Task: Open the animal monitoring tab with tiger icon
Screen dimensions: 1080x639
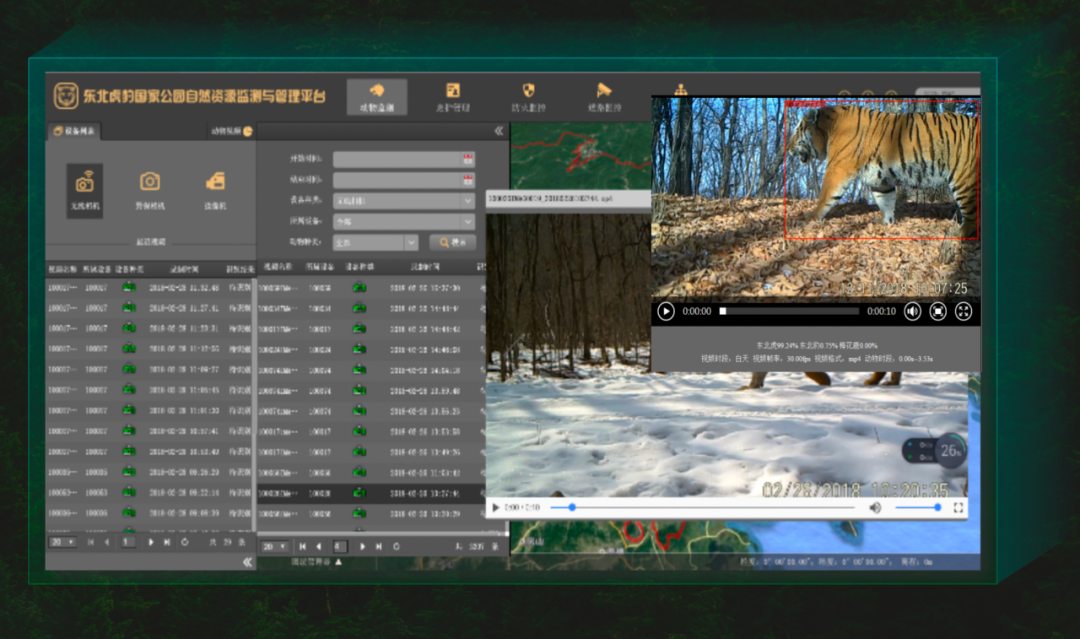Action: coord(377,97)
